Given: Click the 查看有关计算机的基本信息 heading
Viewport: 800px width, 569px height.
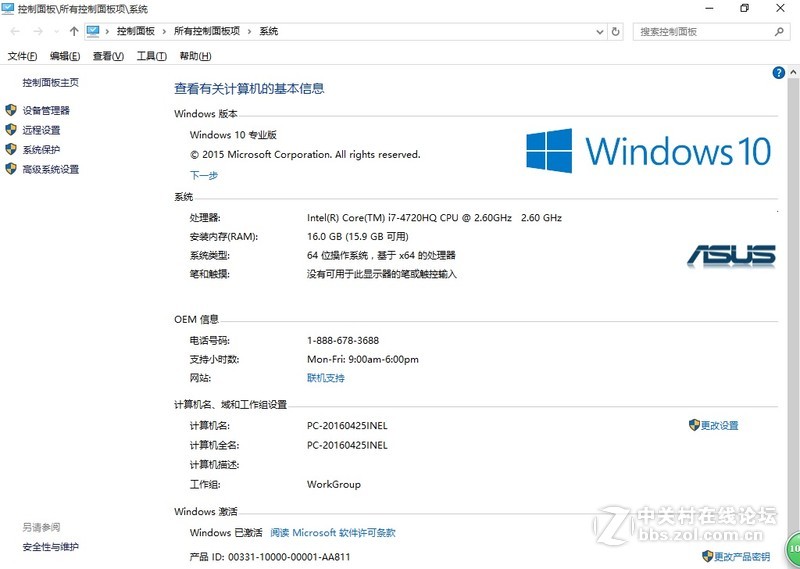Looking at the screenshot, I should pyautogui.click(x=249, y=89).
